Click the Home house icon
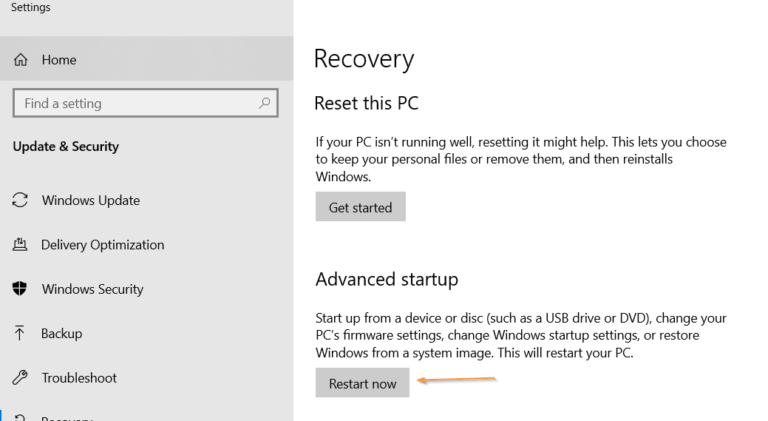Viewport: 768px width, 421px height. [x=20, y=60]
